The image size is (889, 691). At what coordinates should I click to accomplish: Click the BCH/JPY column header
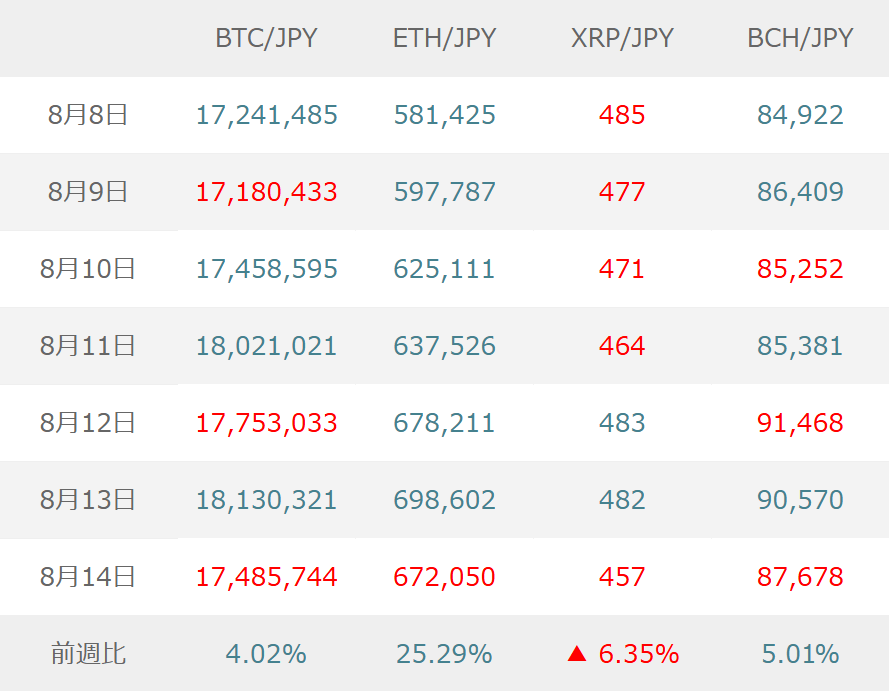click(x=800, y=38)
